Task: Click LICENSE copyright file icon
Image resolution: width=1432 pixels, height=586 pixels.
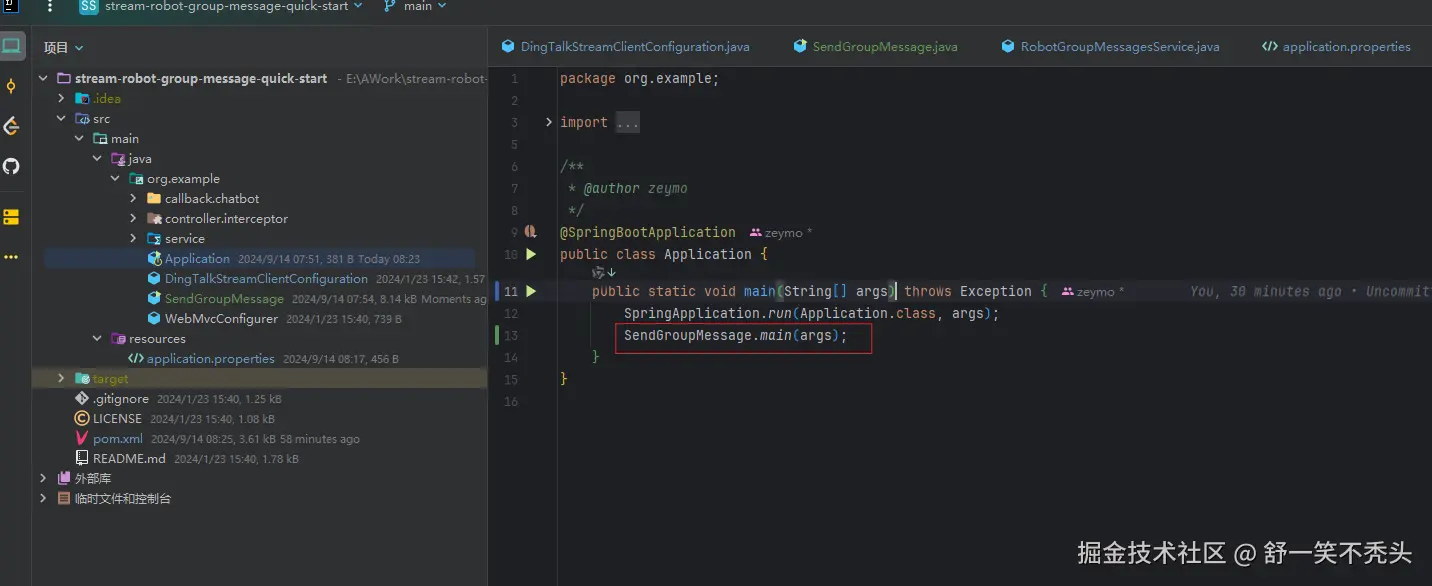Action: 82,418
